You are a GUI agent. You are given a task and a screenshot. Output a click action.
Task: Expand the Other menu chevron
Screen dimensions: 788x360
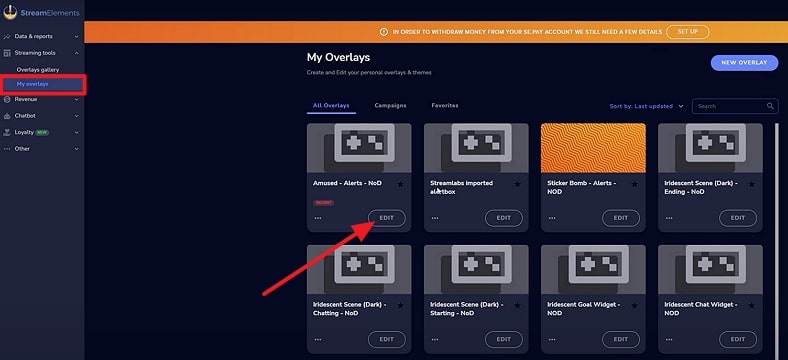76,149
